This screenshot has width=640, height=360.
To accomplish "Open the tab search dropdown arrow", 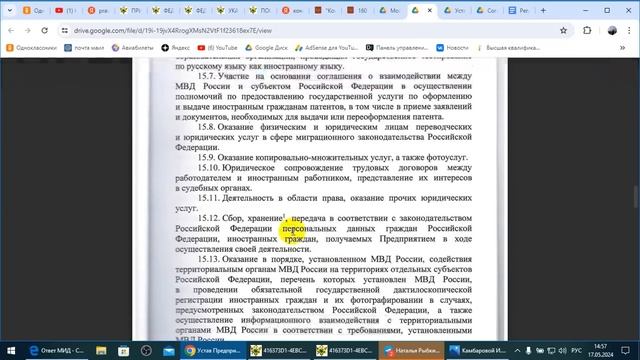I will click(x=10, y=11).
